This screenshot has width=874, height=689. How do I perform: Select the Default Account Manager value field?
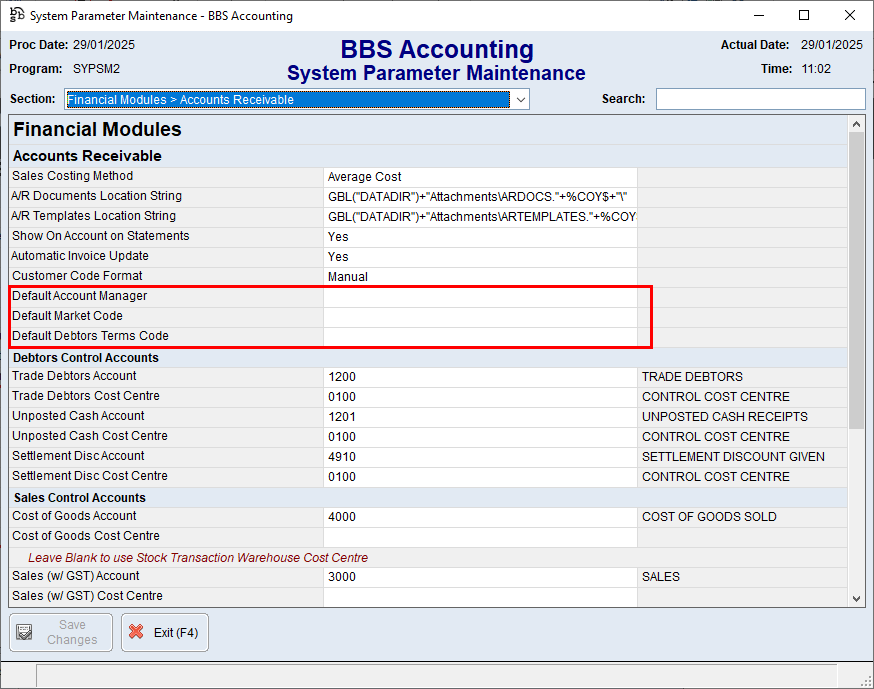pos(480,297)
